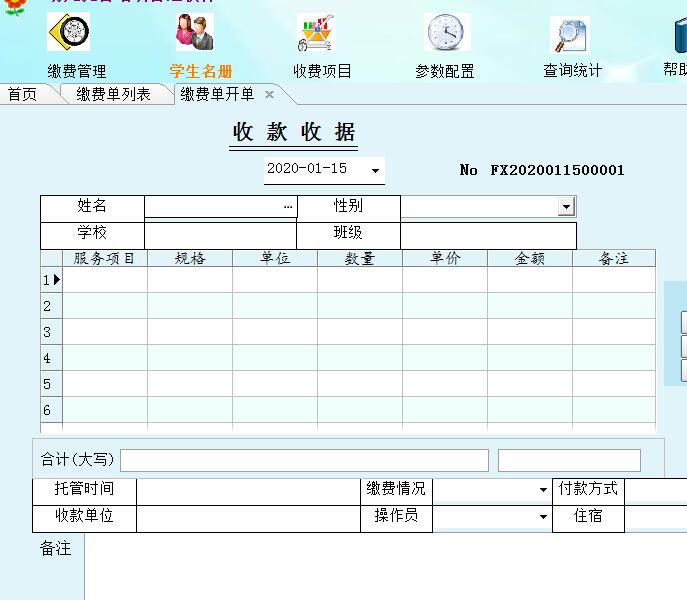Click the 缴费管理 label

(x=77, y=71)
